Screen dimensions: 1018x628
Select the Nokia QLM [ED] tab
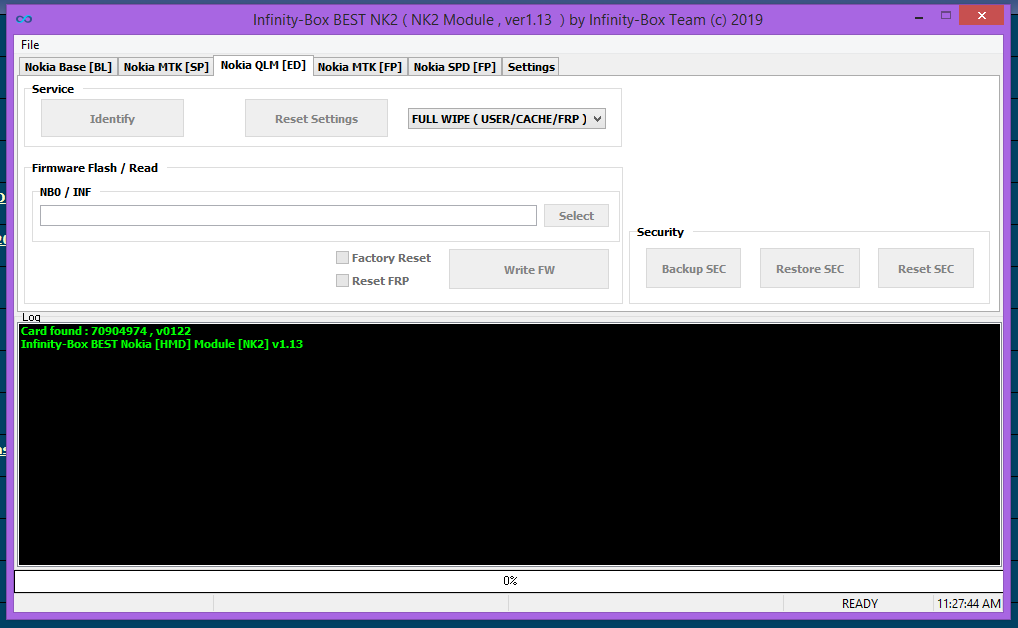tap(263, 65)
